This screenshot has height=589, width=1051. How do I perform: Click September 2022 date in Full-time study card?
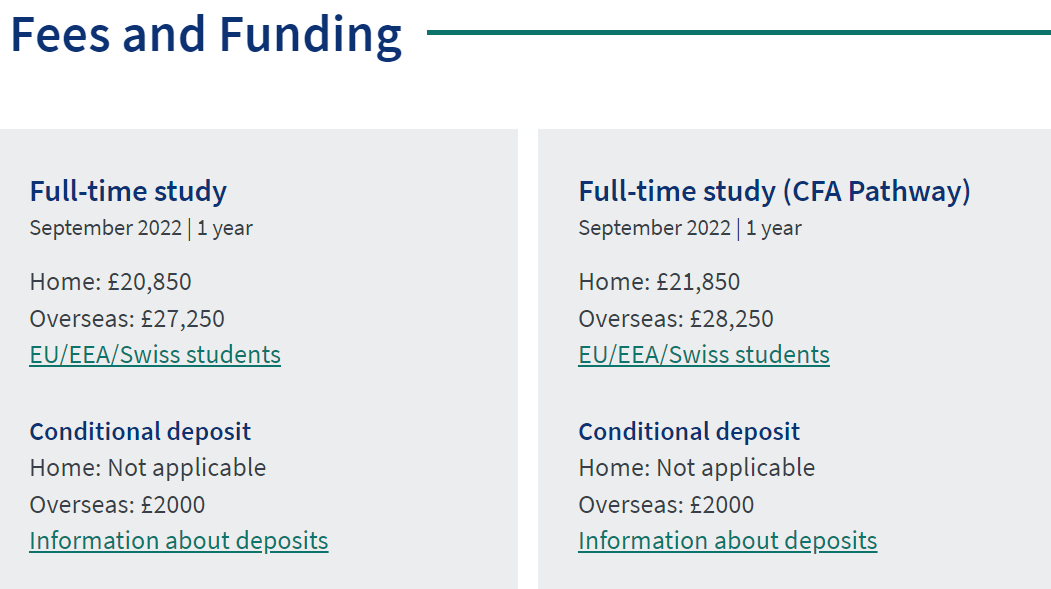click(x=105, y=228)
